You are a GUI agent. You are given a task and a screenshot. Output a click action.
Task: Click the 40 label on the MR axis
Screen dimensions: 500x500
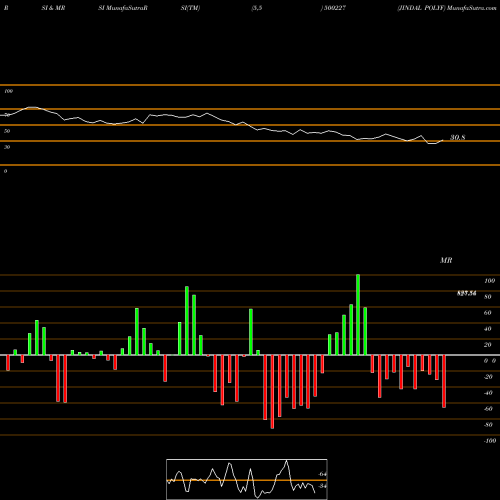pyautogui.click(x=488, y=329)
